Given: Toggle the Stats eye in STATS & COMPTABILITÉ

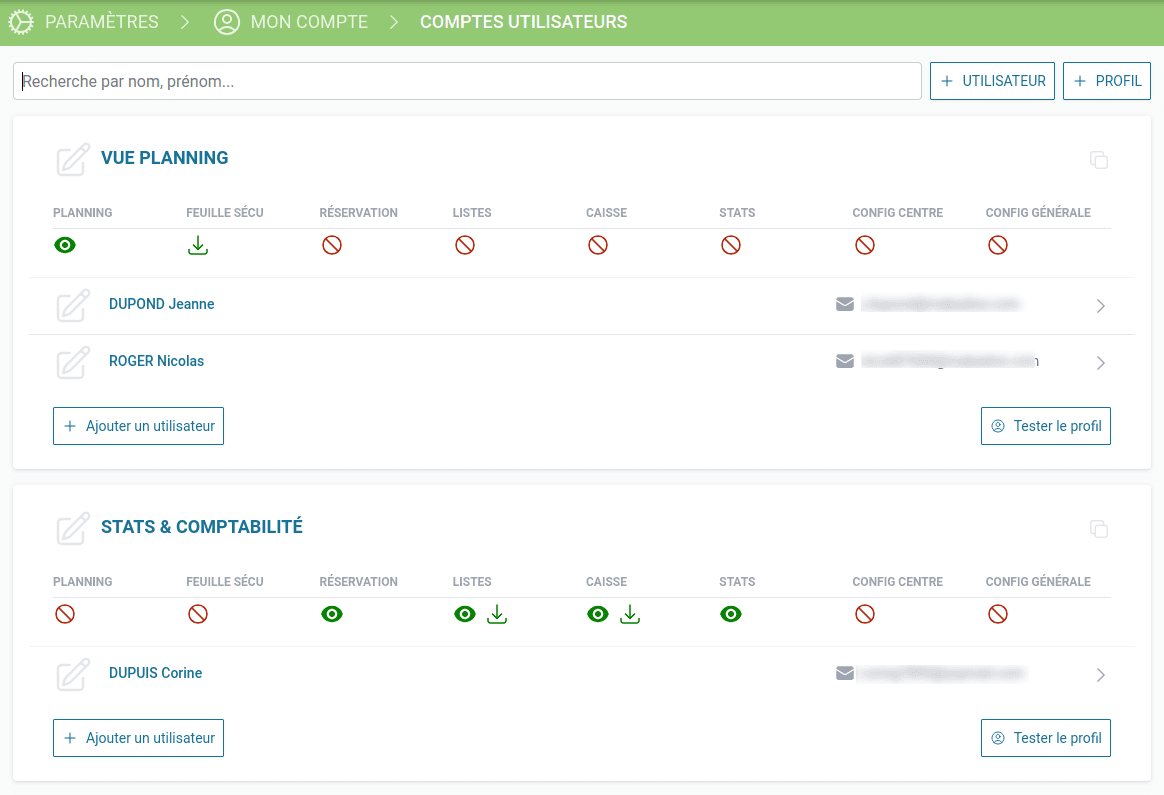Looking at the screenshot, I should pyautogui.click(x=731, y=614).
